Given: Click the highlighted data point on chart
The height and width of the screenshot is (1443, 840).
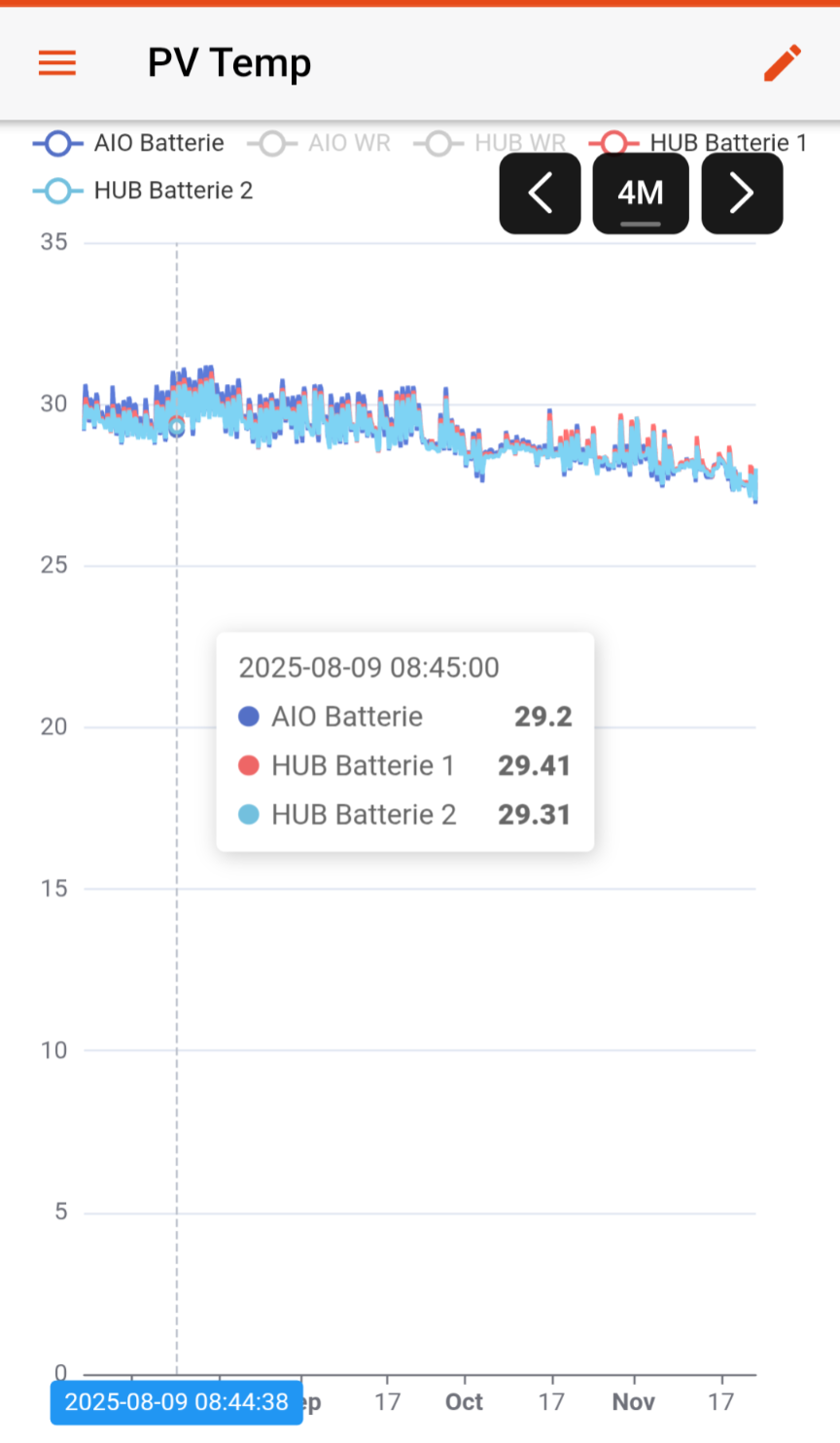Looking at the screenshot, I should (177, 426).
